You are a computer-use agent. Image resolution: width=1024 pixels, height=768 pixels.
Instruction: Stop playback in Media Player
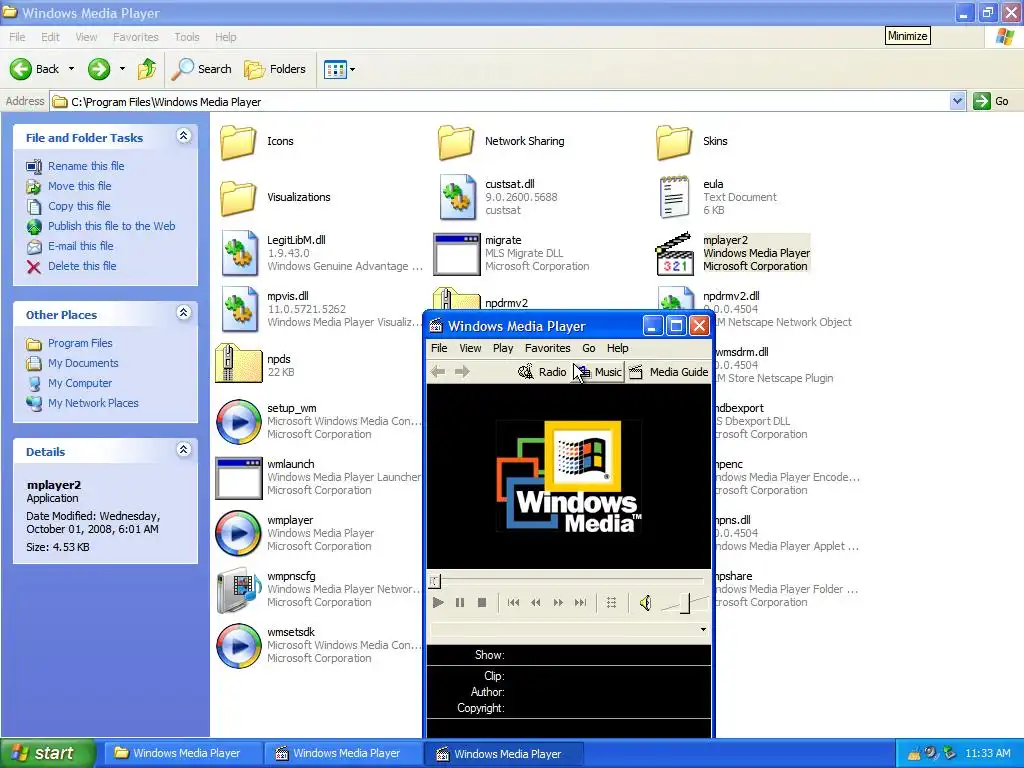(482, 603)
